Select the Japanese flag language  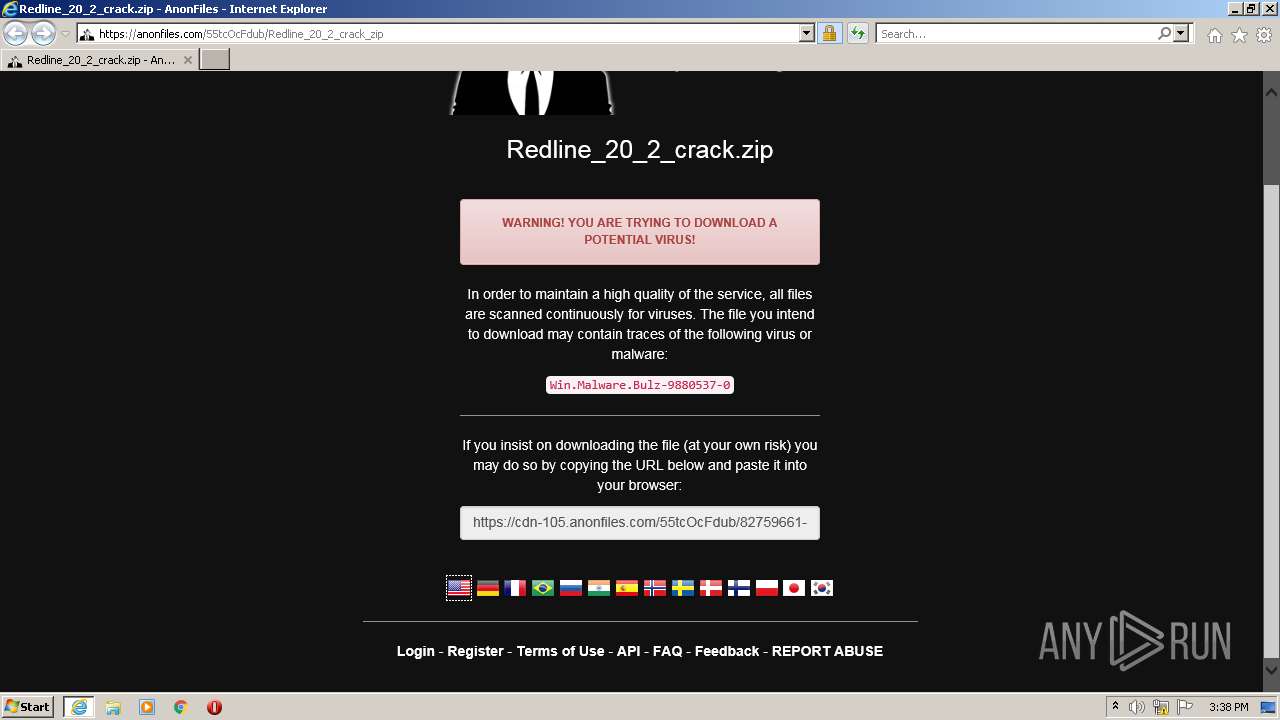point(794,588)
